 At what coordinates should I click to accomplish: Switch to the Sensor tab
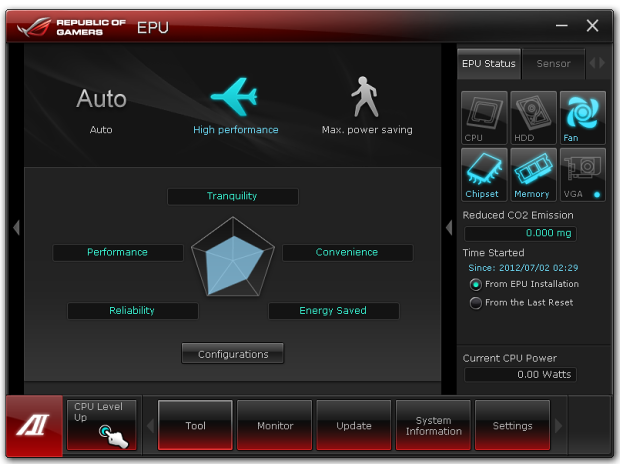[x=553, y=64]
